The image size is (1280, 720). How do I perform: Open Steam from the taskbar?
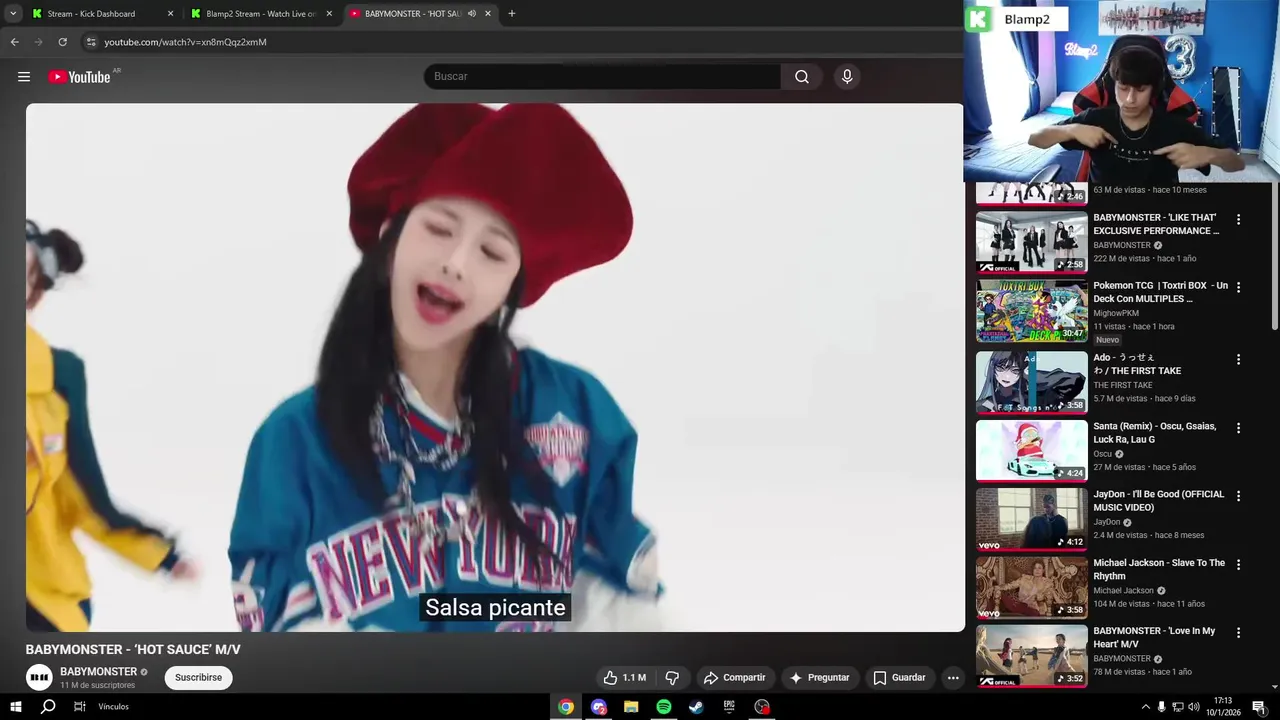pos(696,707)
